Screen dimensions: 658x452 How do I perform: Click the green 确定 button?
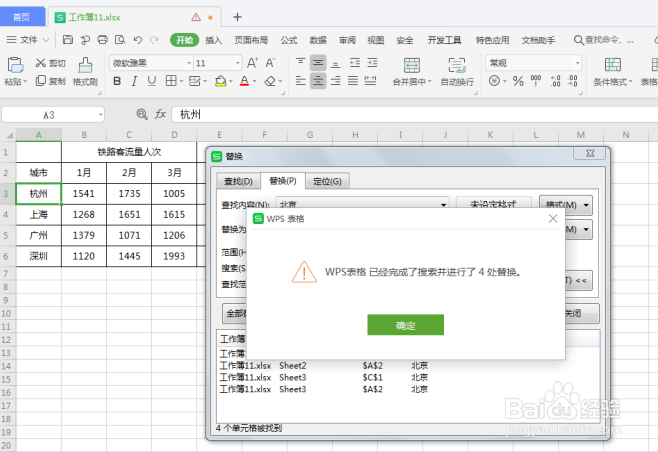405,325
